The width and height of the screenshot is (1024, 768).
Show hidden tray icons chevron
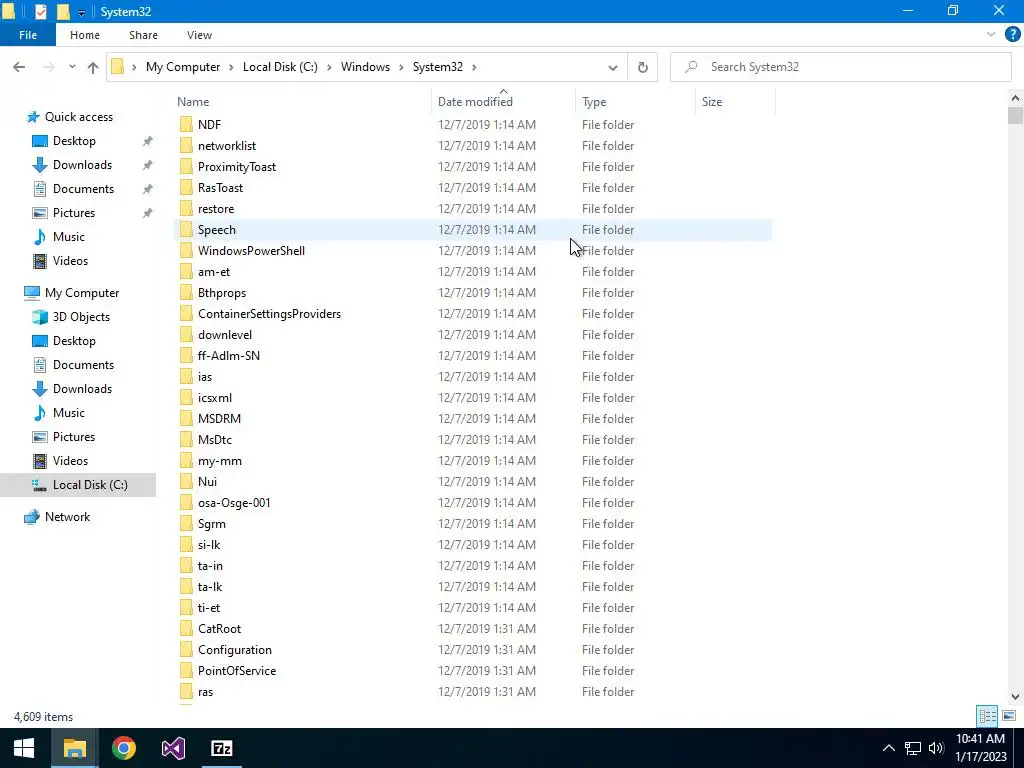889,748
